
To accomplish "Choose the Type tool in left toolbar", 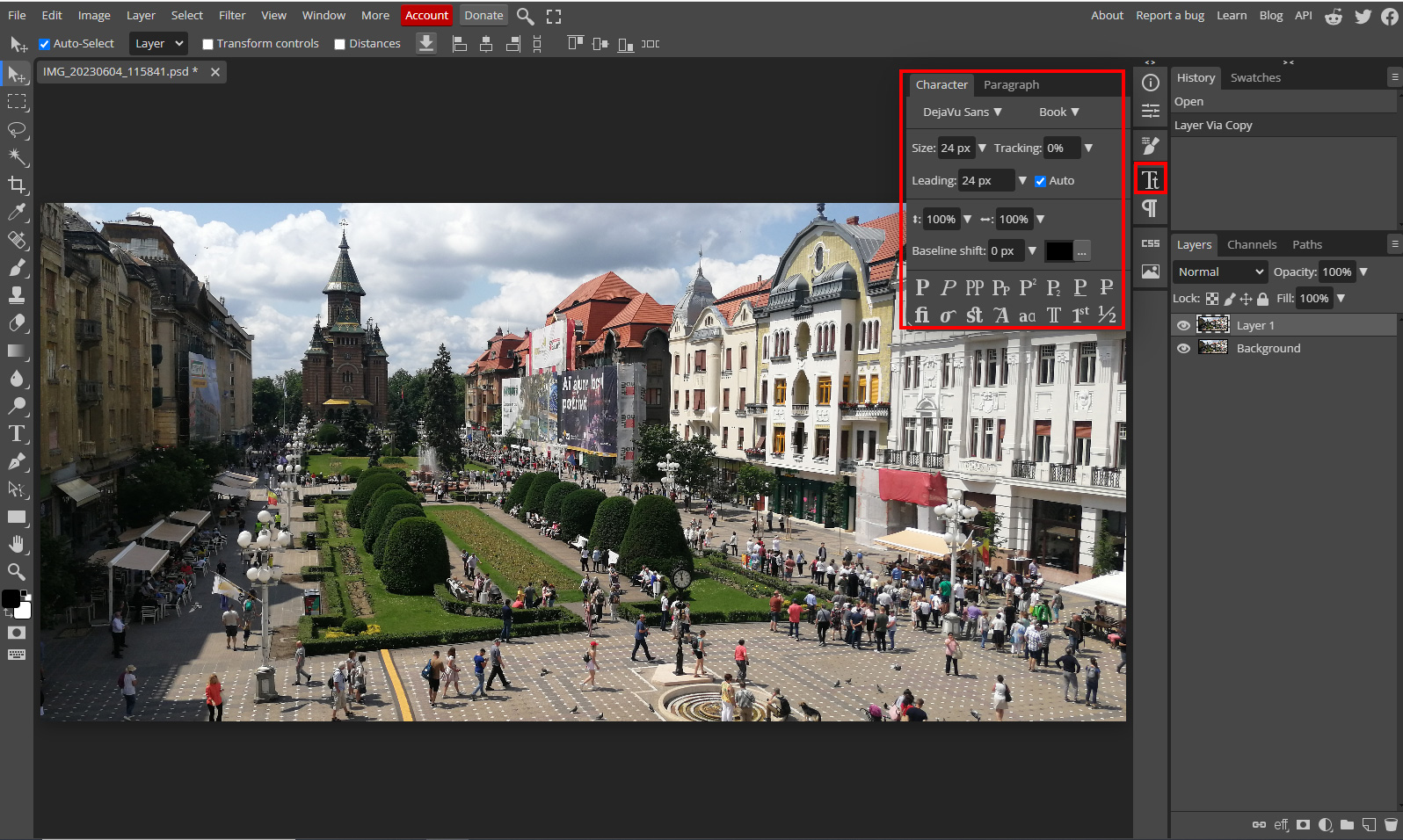I will pyautogui.click(x=17, y=433).
